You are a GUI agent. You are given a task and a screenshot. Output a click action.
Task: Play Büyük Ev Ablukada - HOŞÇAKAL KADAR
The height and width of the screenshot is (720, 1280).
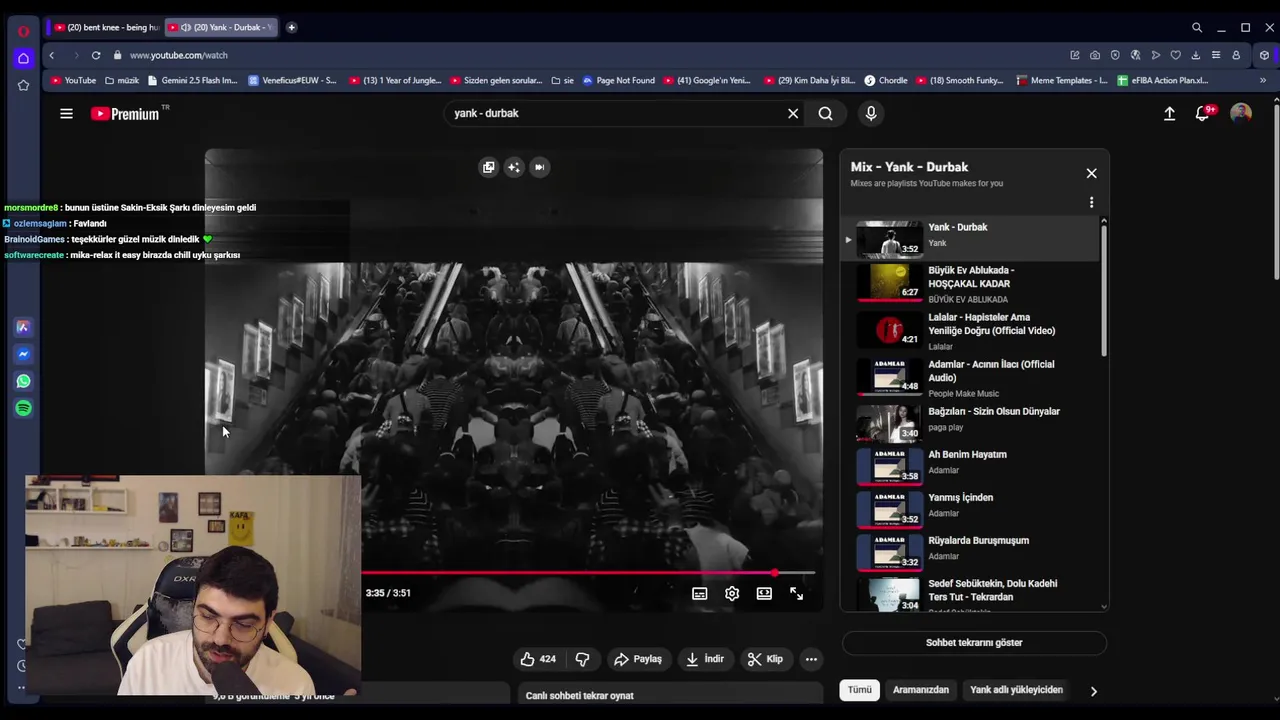970,284
